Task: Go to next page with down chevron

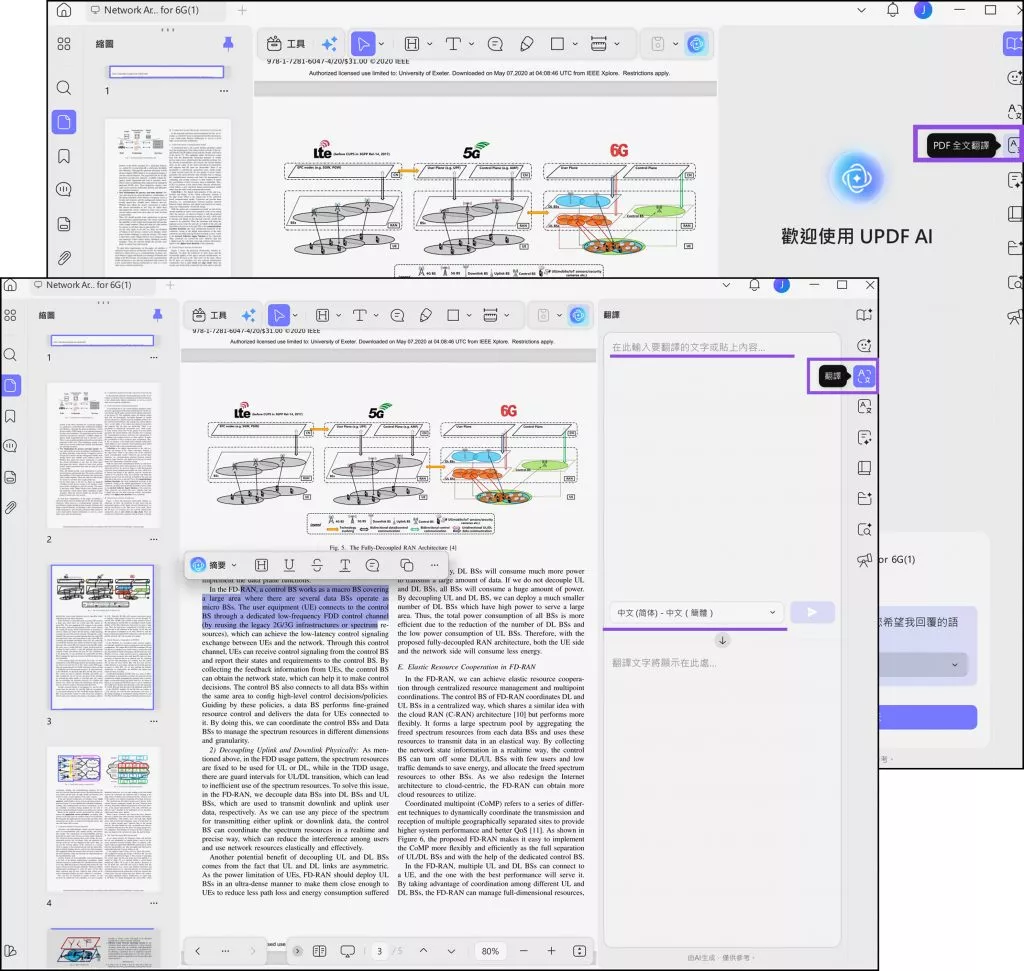Action: (x=451, y=951)
